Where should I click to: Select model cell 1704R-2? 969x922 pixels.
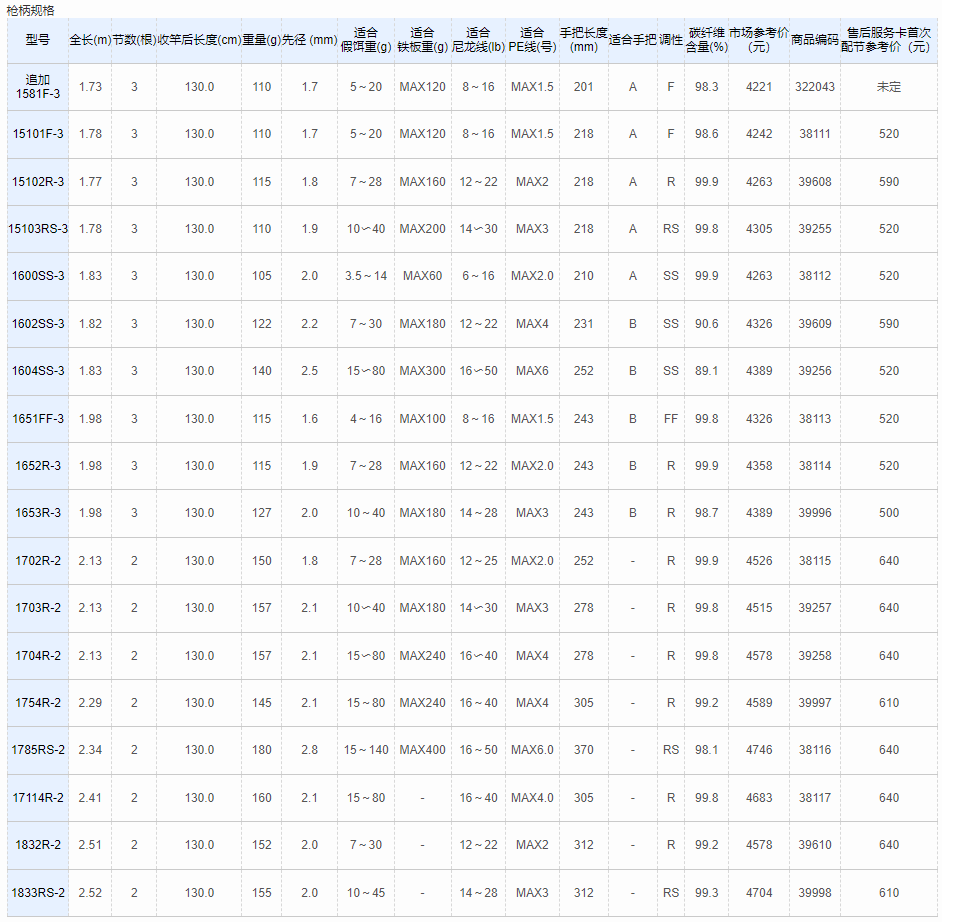click(38, 656)
